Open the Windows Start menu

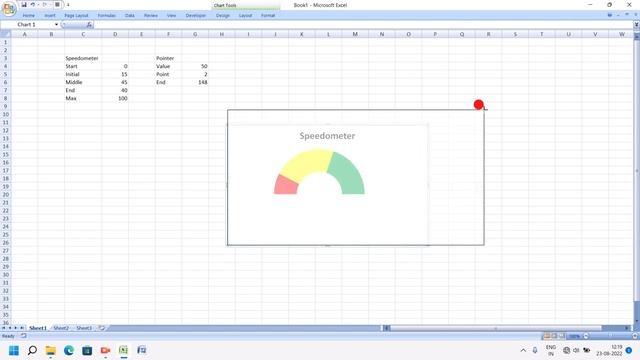click(14, 351)
